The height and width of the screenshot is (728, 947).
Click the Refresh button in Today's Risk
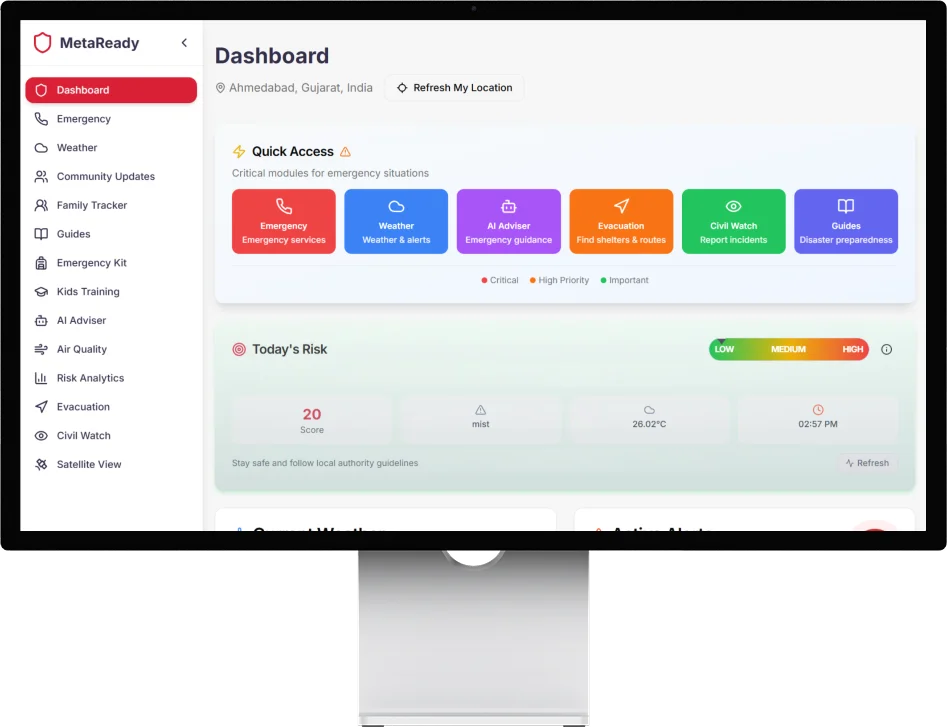click(867, 463)
